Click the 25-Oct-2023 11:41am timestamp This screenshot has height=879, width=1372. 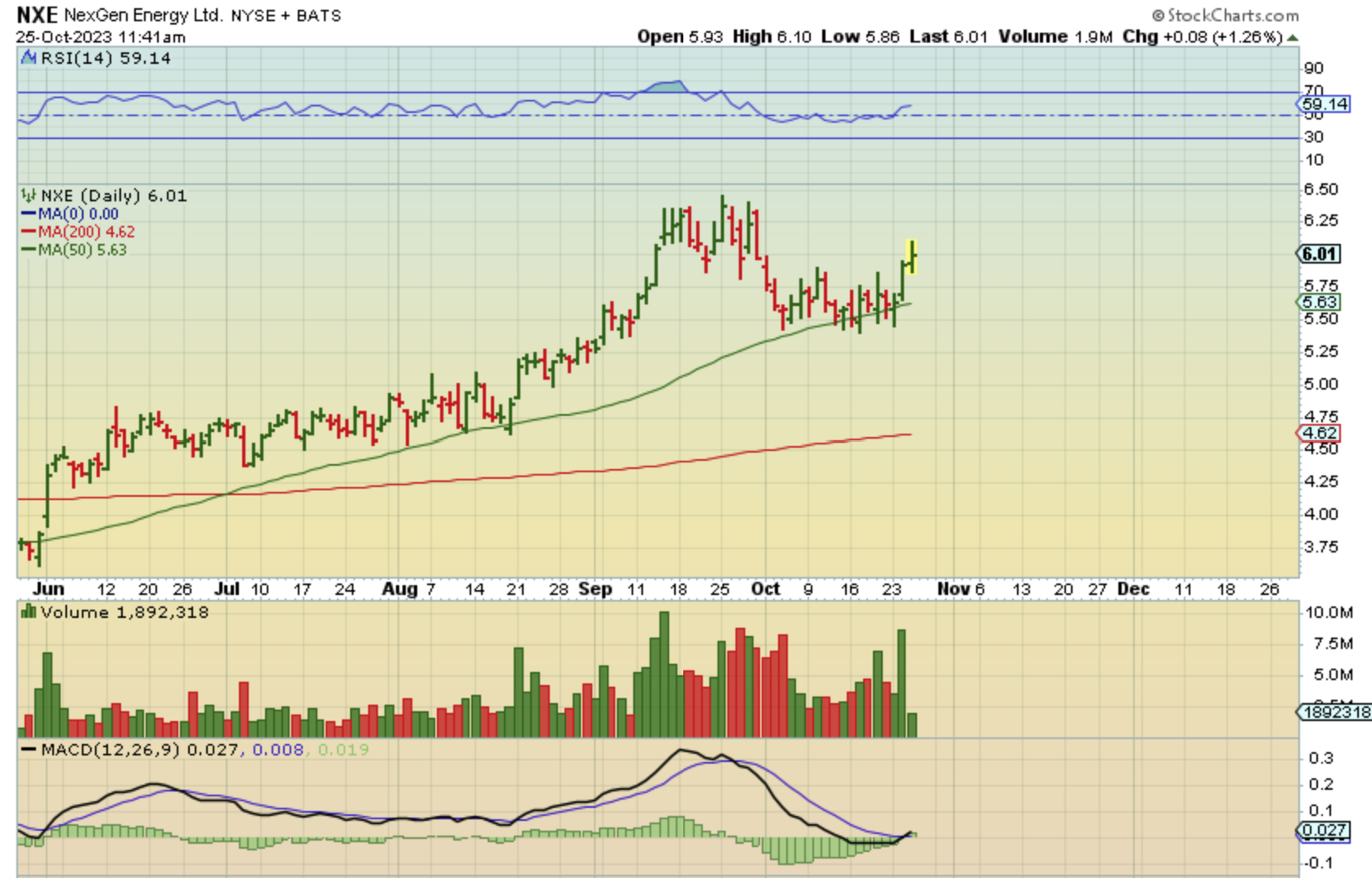click(101, 38)
